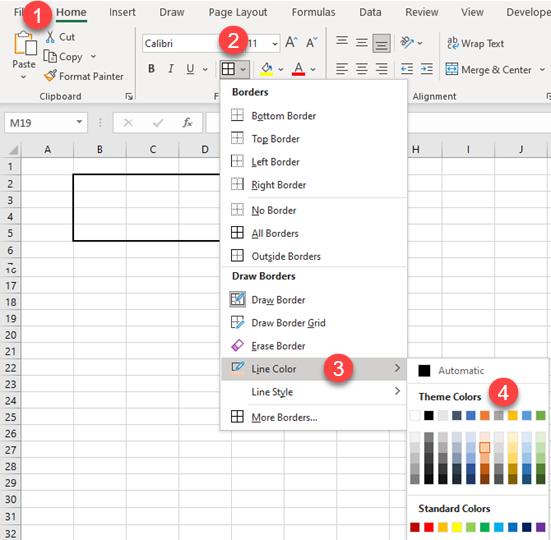Choose the Draw Border Grid option

[278, 323]
